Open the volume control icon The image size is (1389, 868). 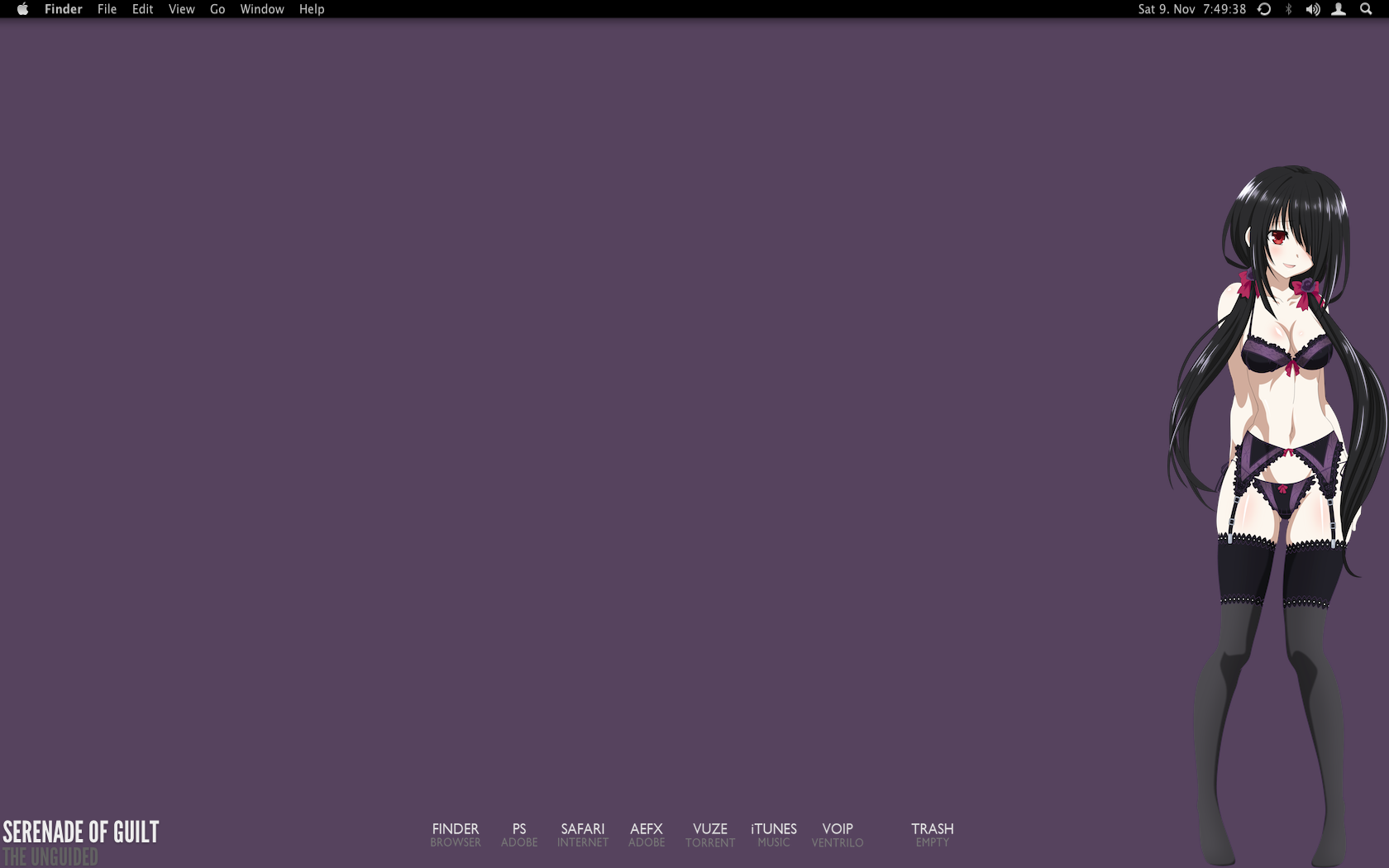(x=1313, y=9)
